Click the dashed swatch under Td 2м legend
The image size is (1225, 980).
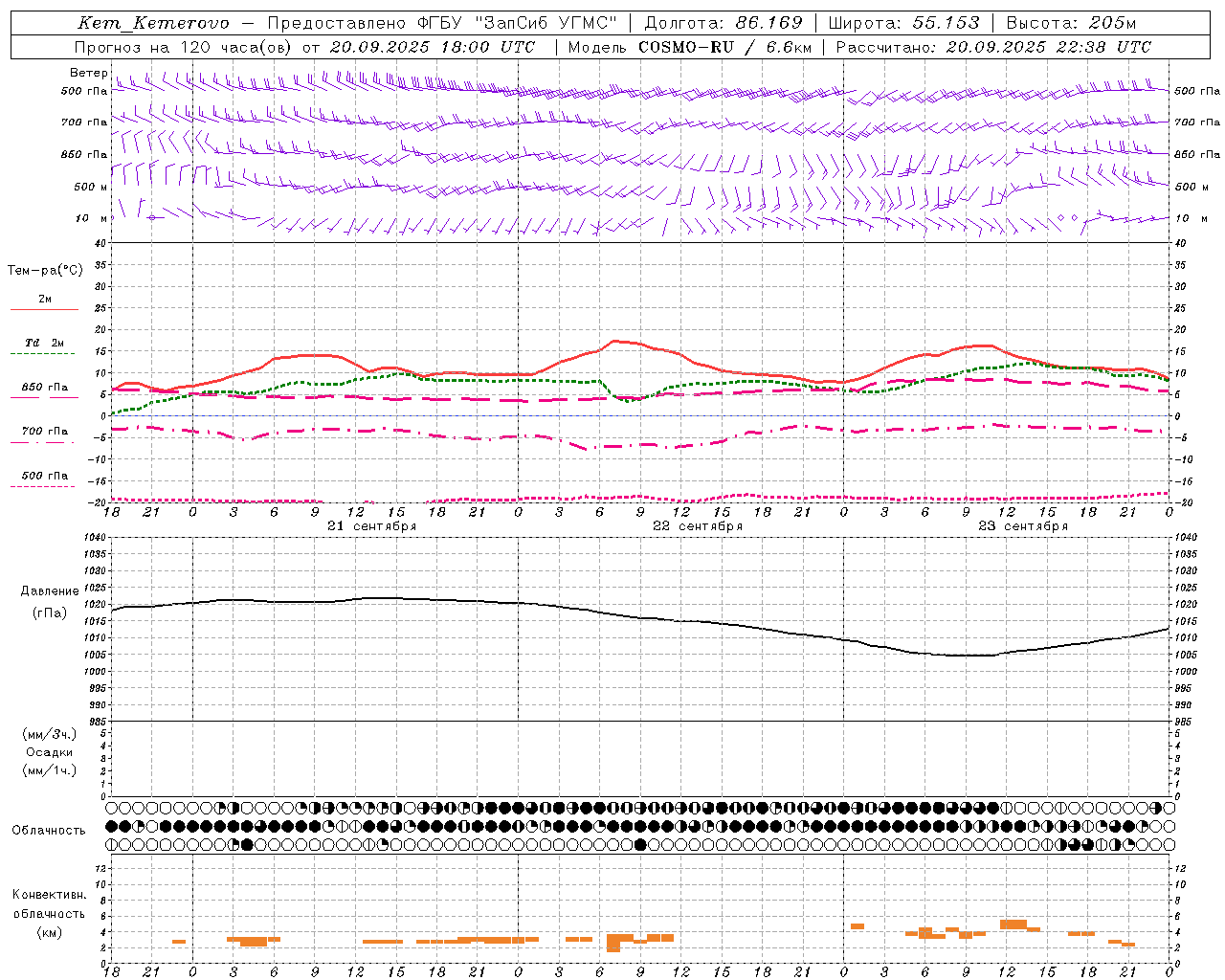[x=42, y=354]
